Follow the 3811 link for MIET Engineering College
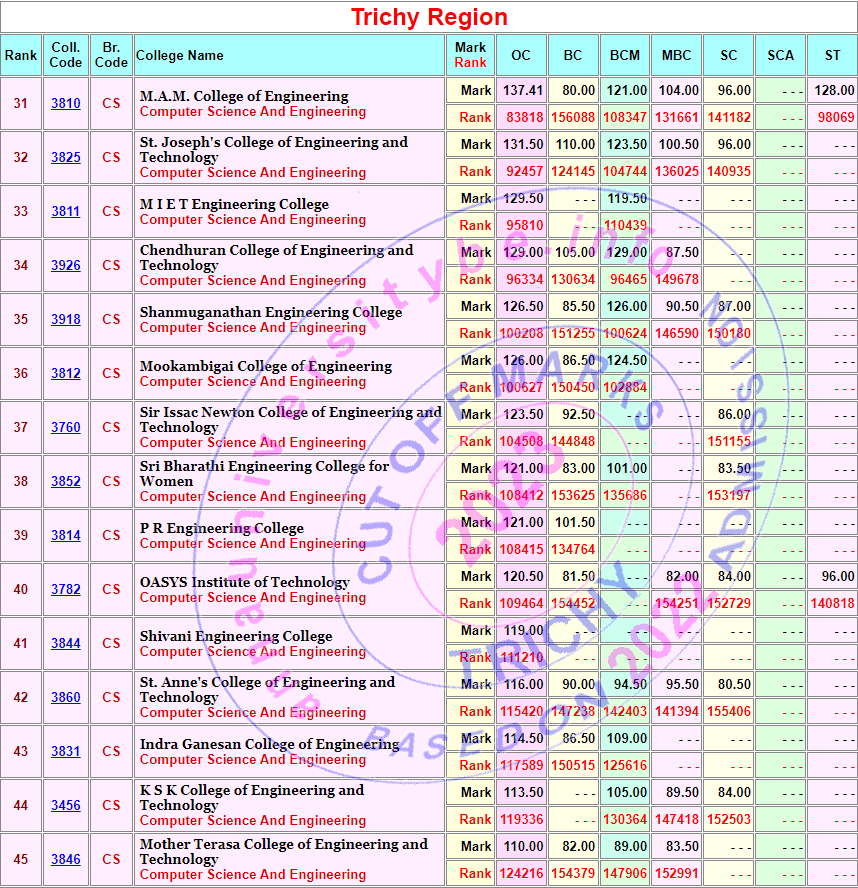This screenshot has width=858, height=888. 66,212
